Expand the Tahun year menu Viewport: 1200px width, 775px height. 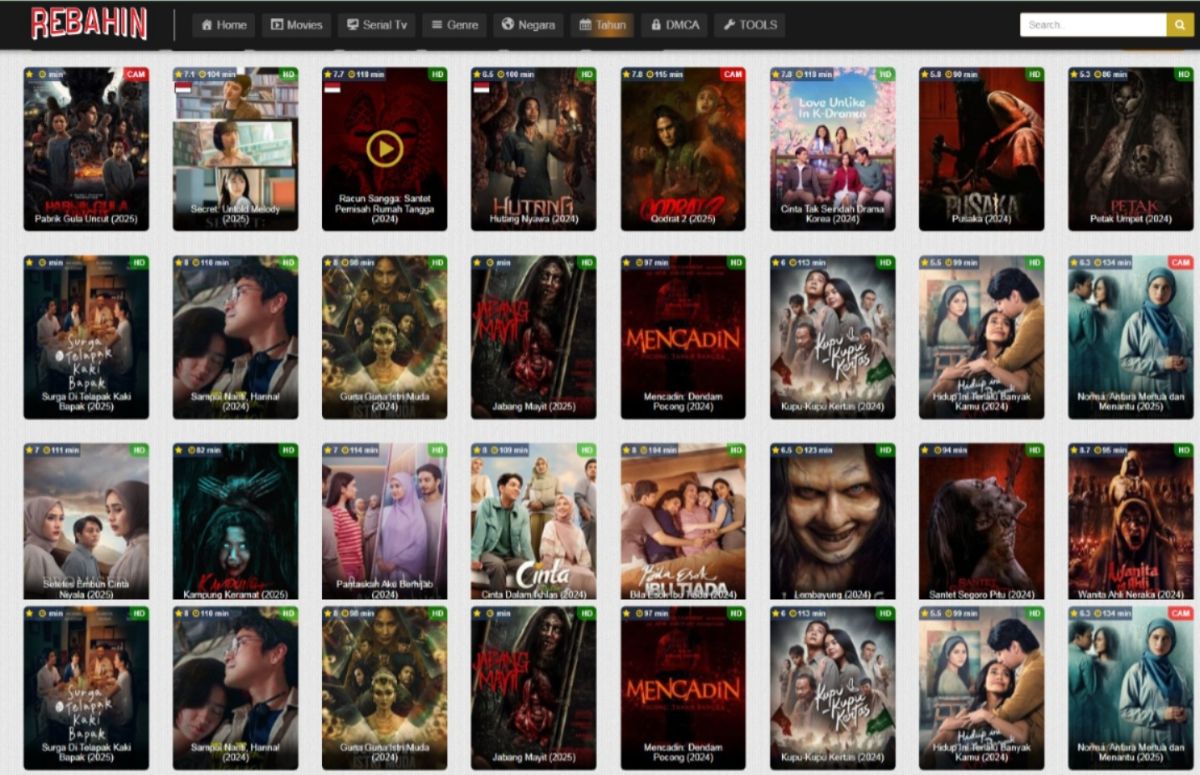coord(602,25)
